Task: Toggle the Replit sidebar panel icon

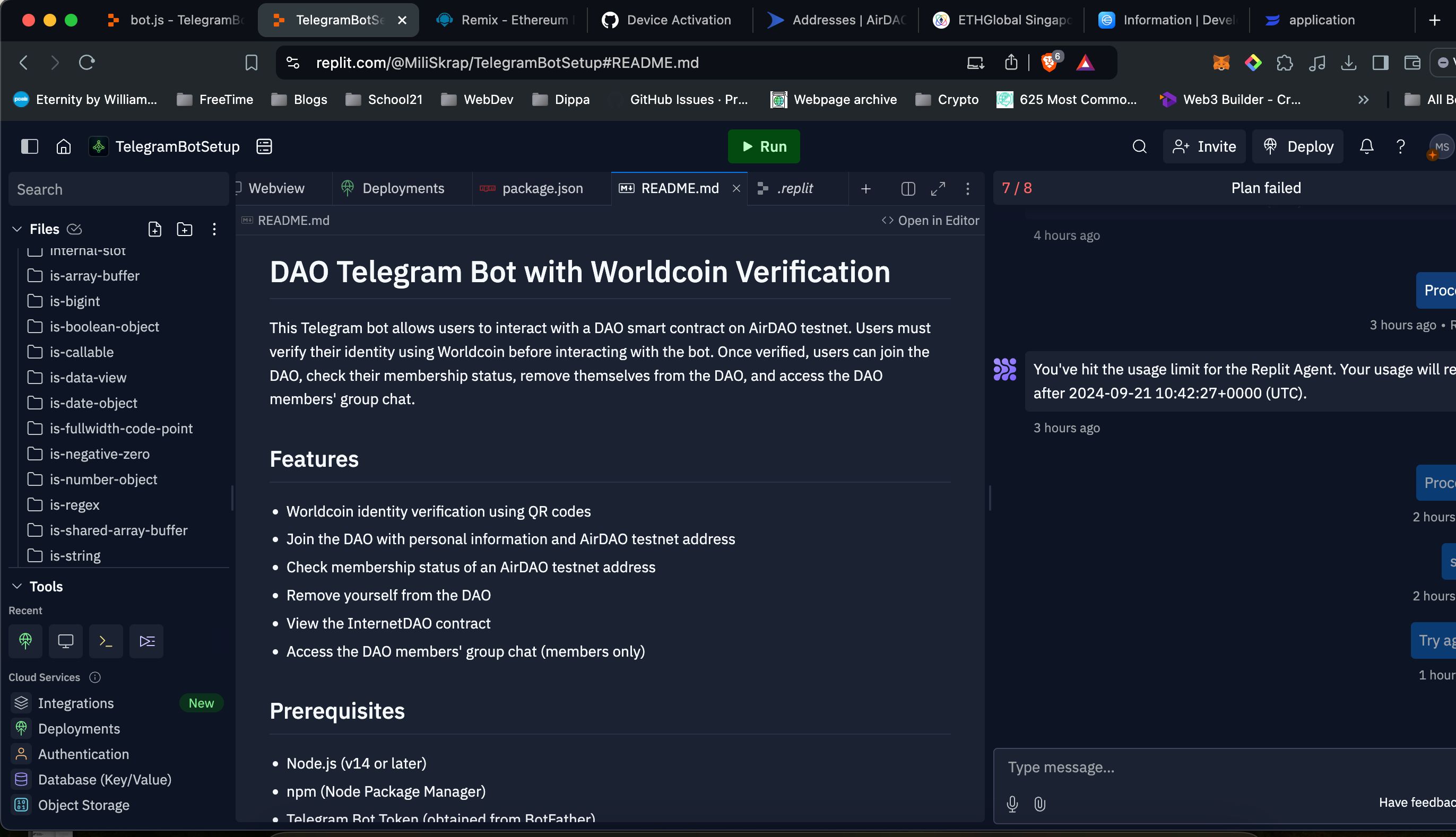Action: [29, 146]
